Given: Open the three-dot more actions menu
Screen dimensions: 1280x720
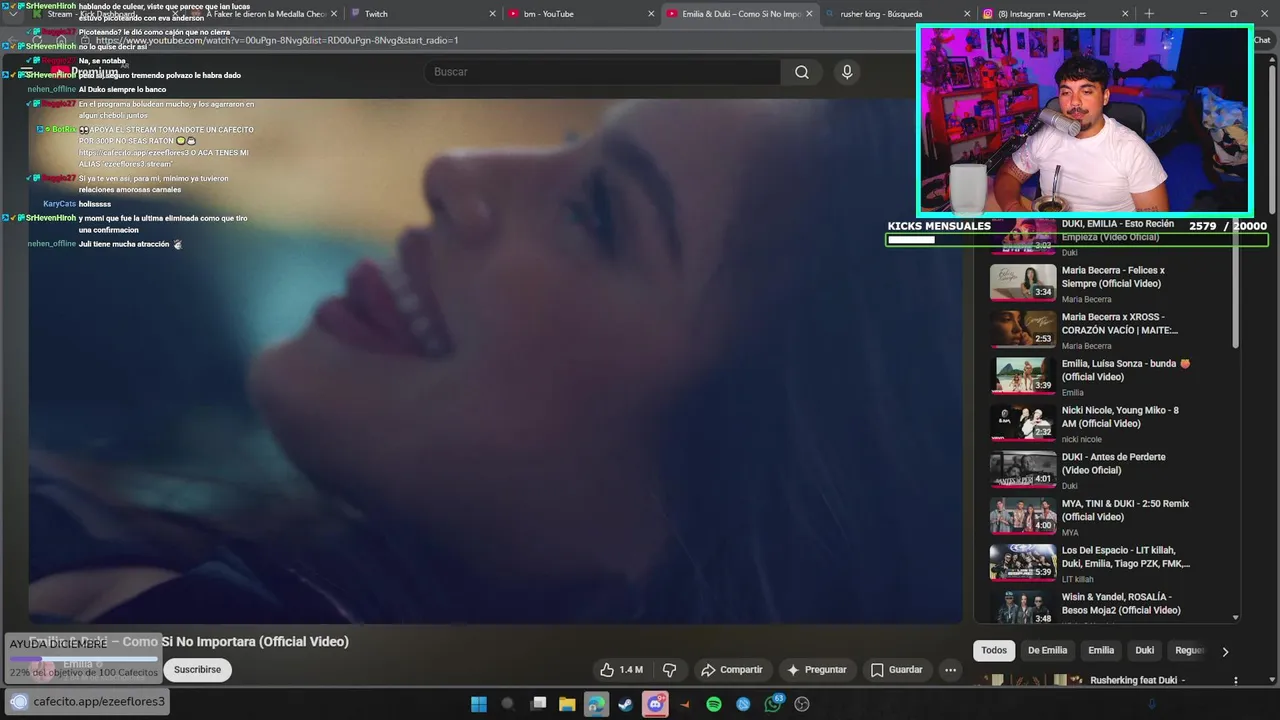Looking at the screenshot, I should [951, 670].
